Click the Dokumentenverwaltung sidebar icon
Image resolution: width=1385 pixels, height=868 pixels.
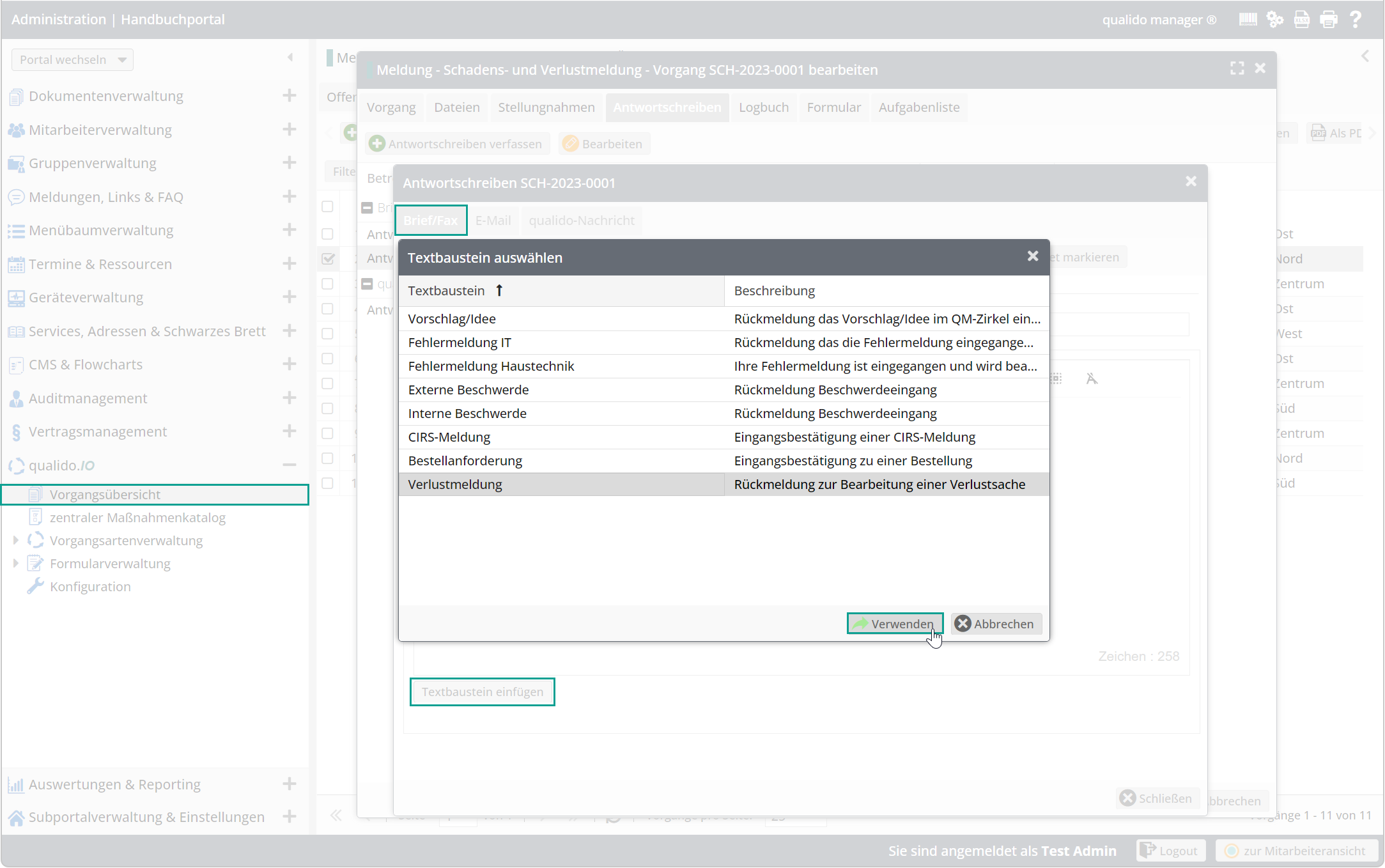[x=16, y=97]
